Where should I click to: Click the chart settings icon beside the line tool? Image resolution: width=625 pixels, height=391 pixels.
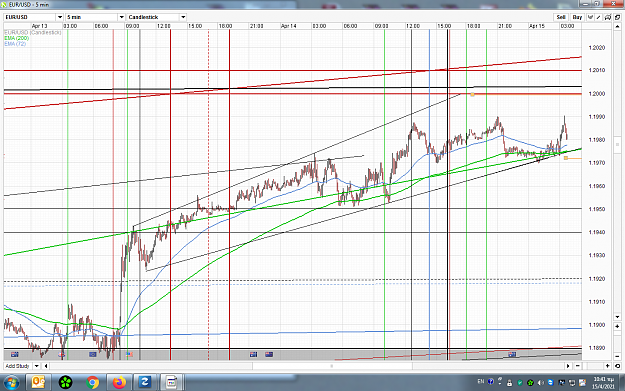click(x=607, y=17)
